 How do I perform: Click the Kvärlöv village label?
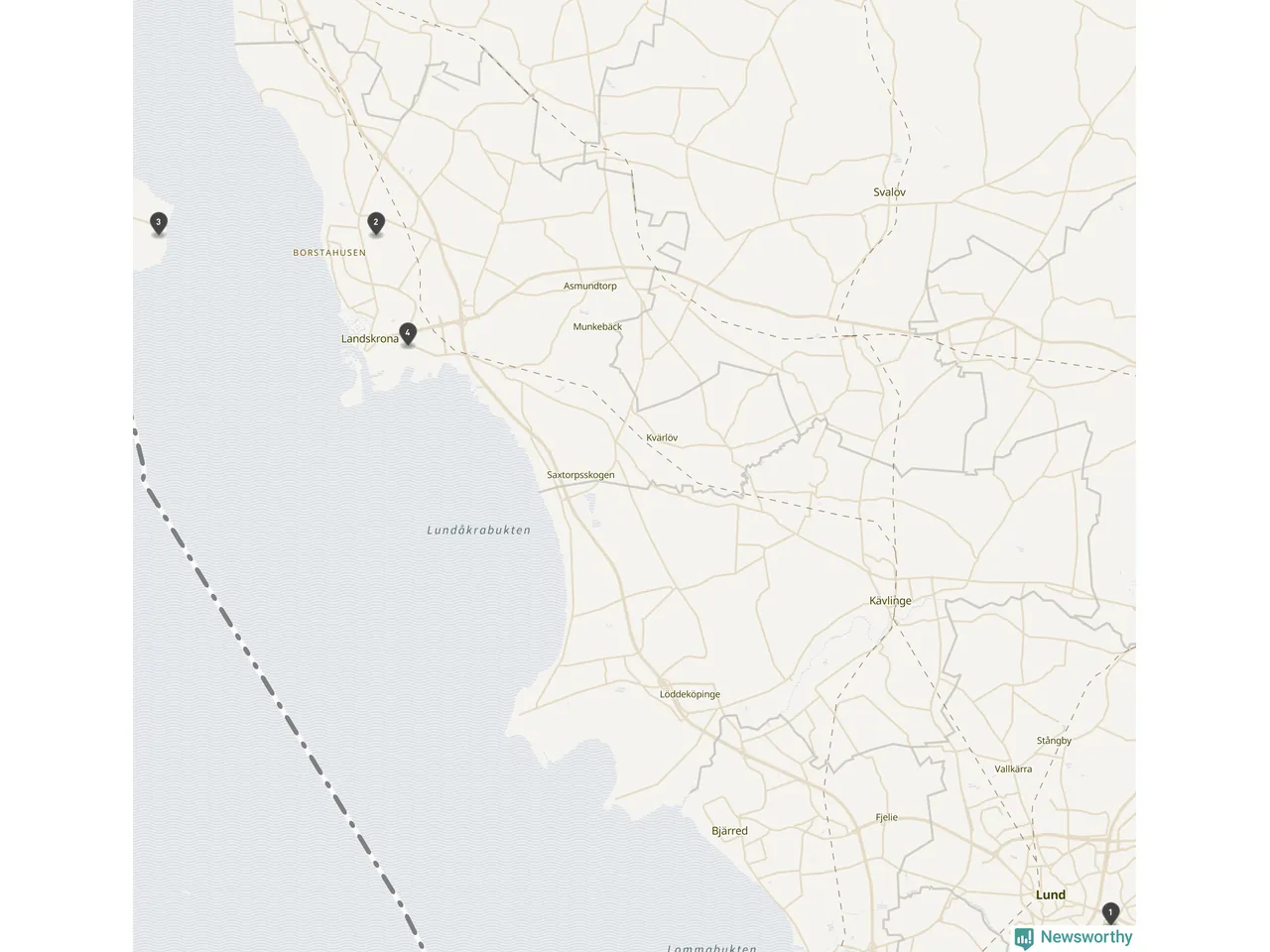[662, 437]
